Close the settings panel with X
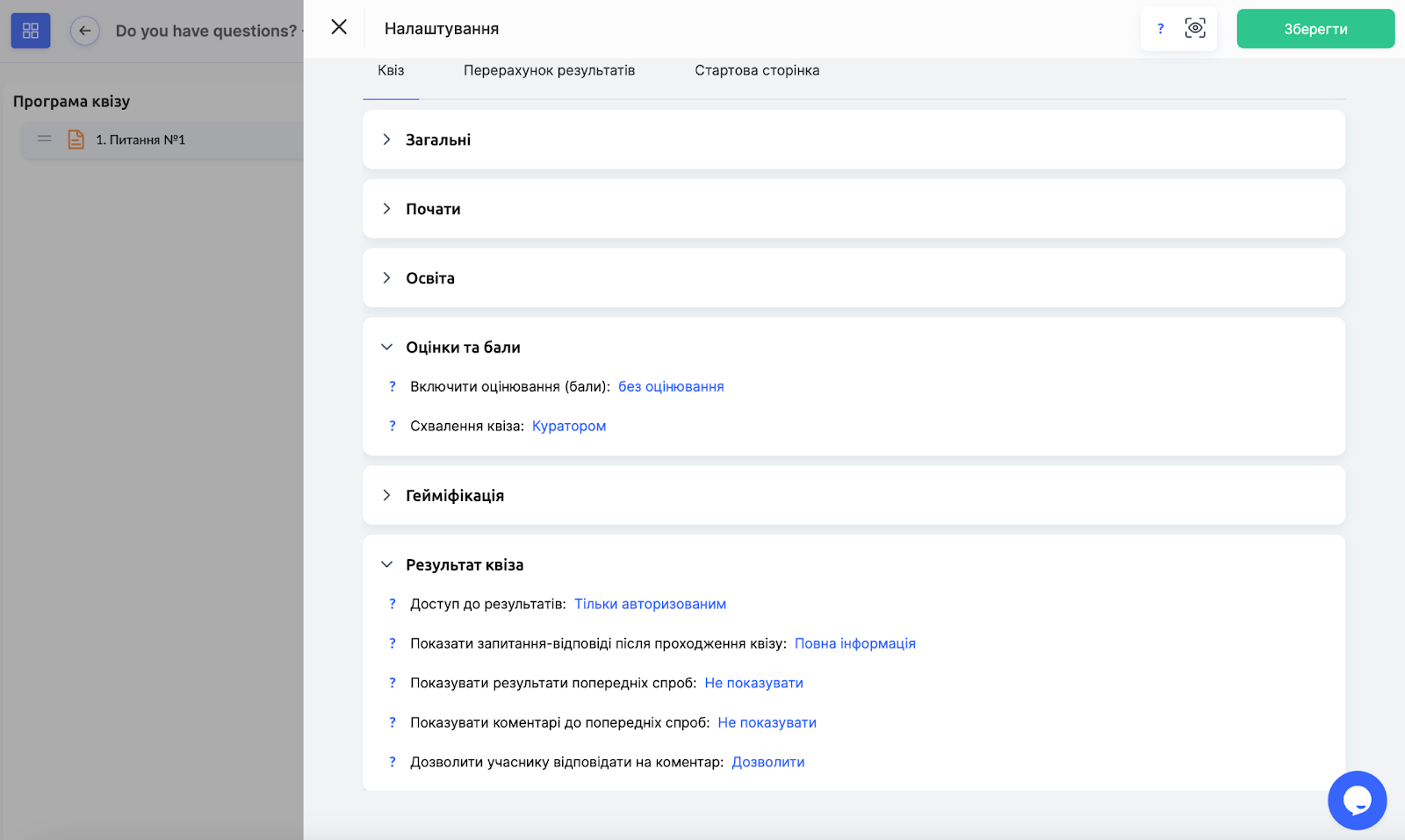The width and height of the screenshot is (1405, 840). pos(339,27)
